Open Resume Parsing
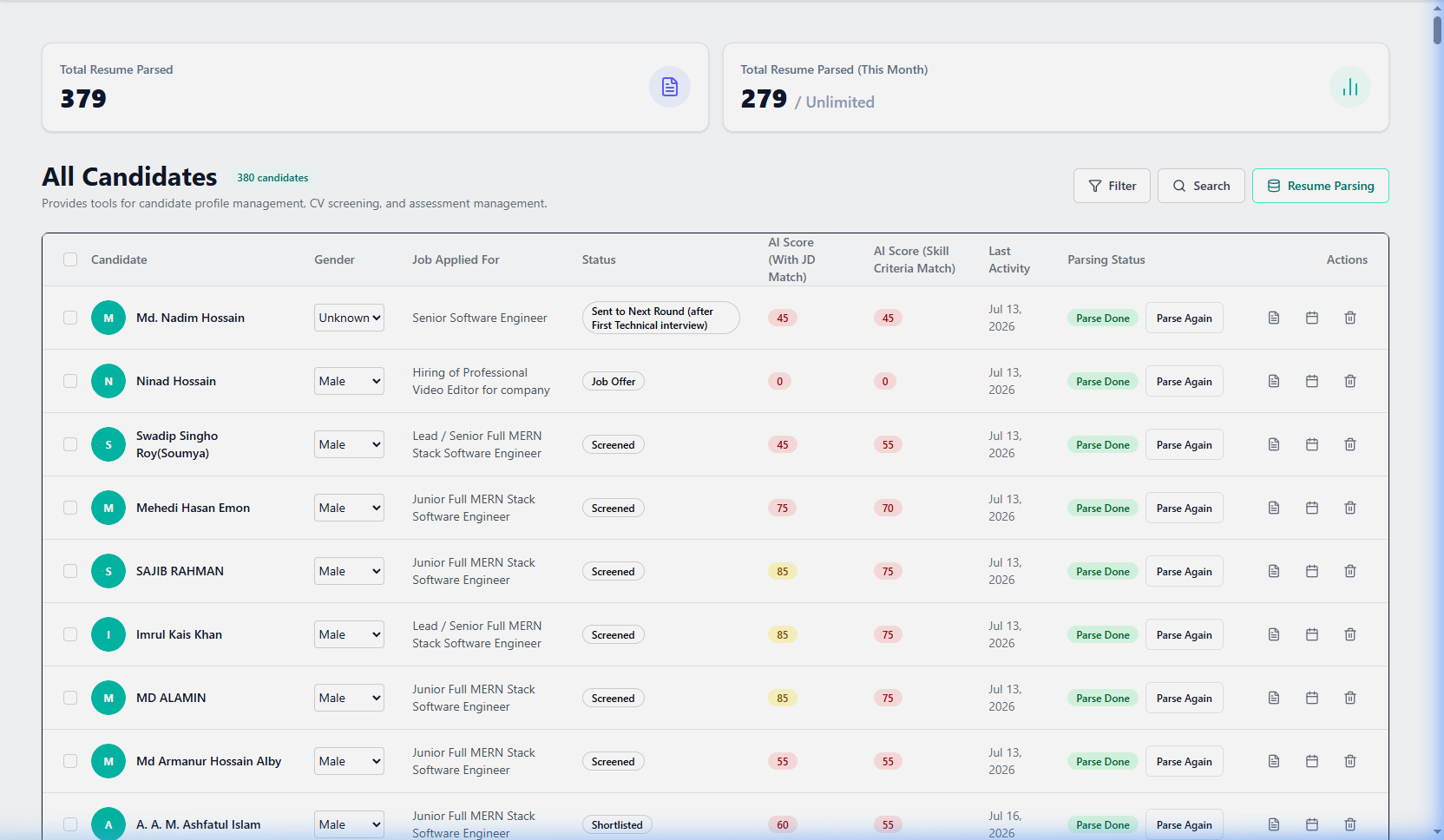Viewport: 1444px width, 840px height. pyautogui.click(x=1320, y=186)
